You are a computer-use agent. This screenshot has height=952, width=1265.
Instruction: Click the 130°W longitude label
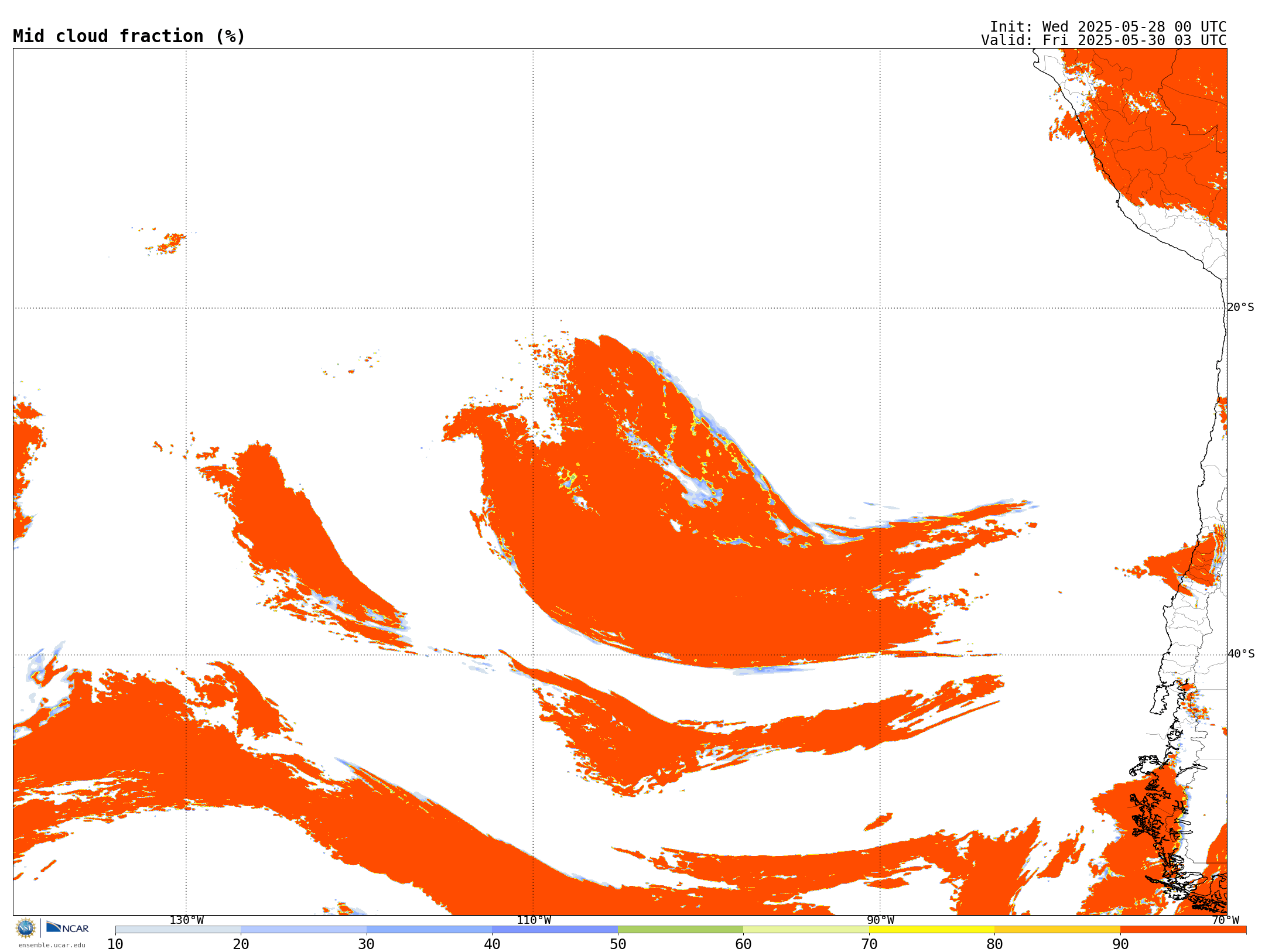pyautogui.click(x=187, y=920)
